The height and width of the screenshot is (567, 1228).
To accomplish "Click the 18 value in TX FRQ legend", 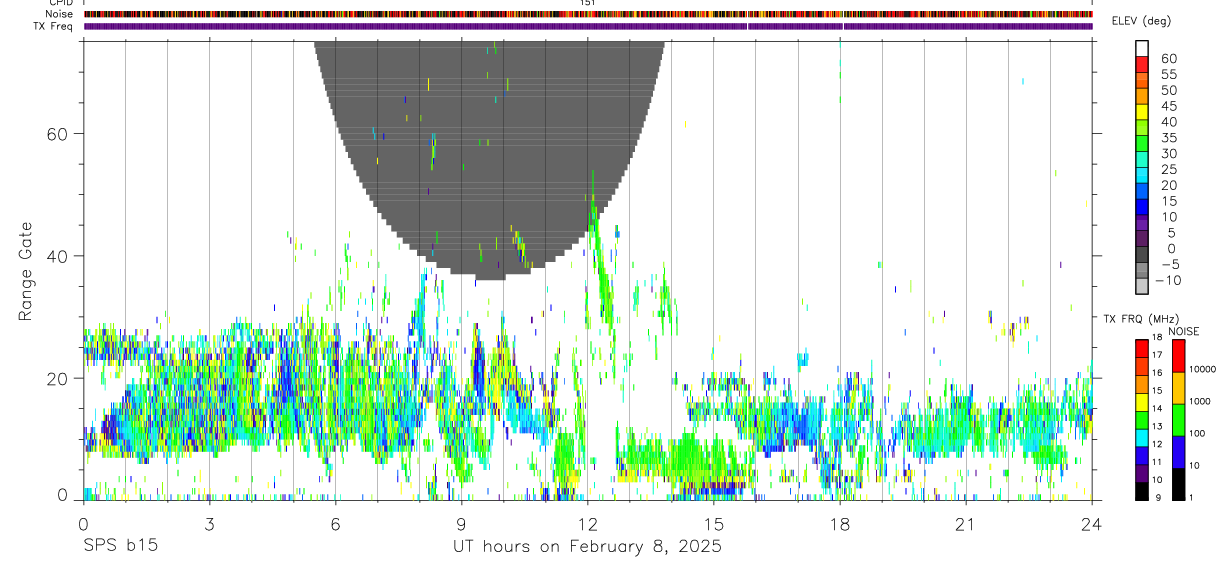I will point(1157,338).
